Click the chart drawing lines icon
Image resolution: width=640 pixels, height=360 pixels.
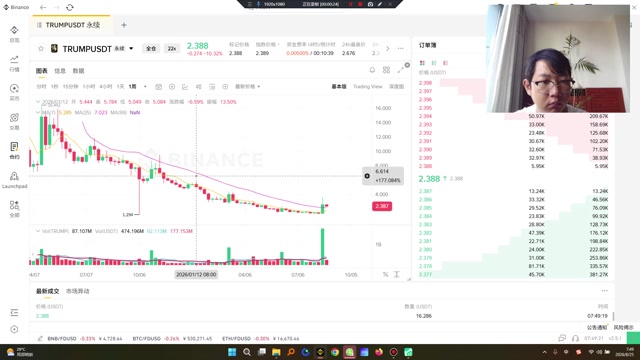coord(212,87)
